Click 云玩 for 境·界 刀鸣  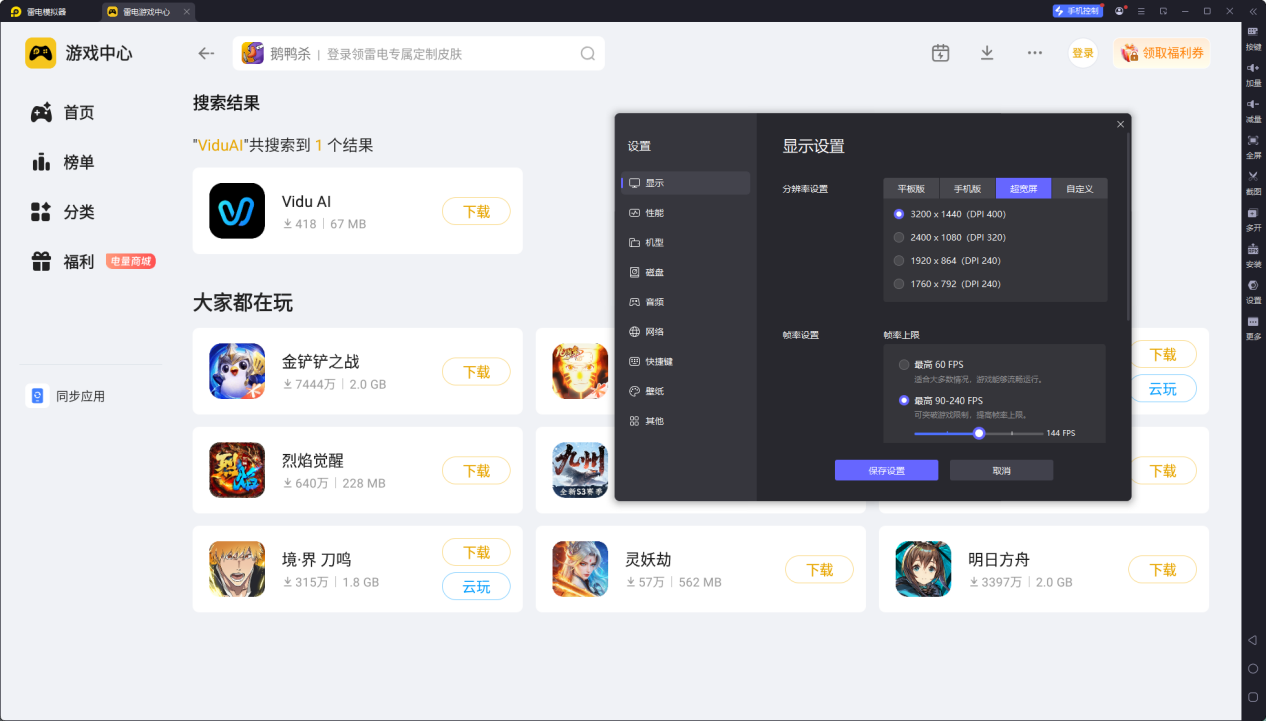(x=476, y=587)
